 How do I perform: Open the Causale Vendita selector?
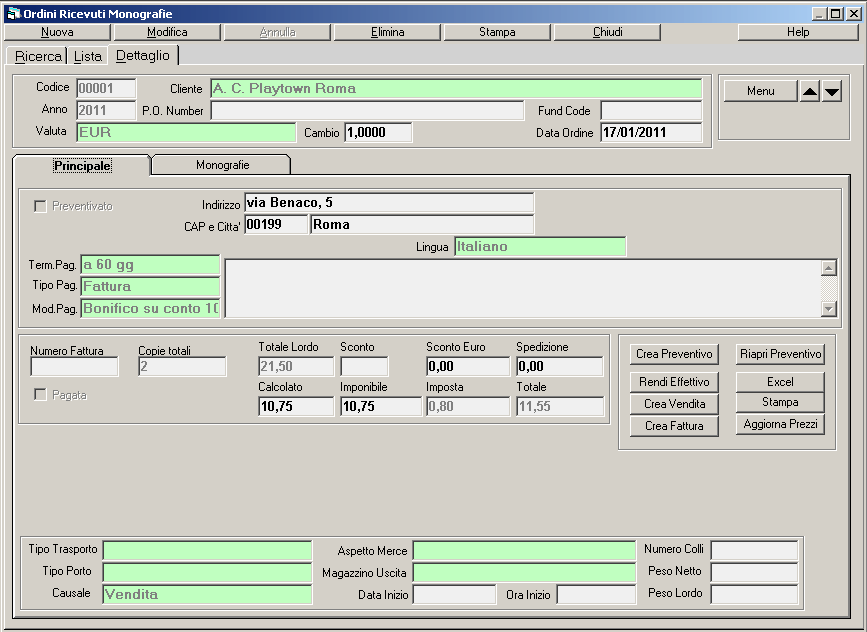click(x=207, y=594)
